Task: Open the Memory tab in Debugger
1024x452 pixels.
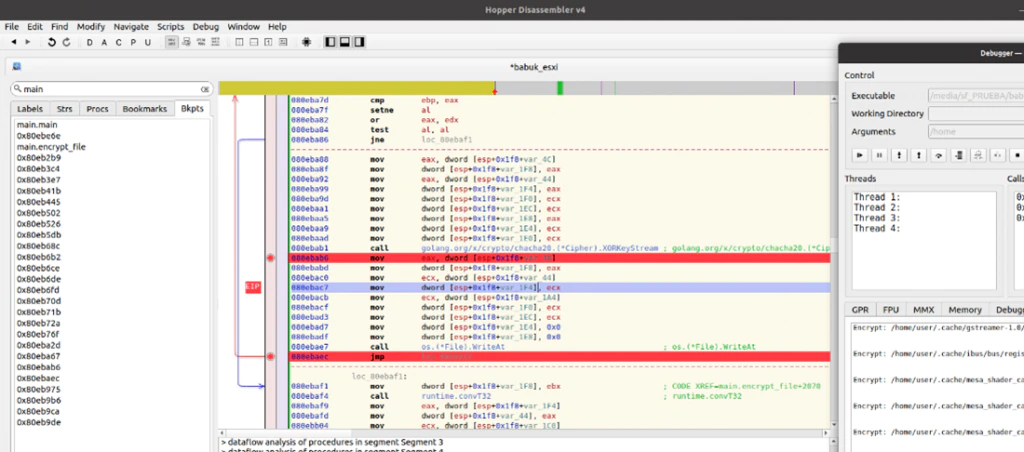Action: click(965, 310)
